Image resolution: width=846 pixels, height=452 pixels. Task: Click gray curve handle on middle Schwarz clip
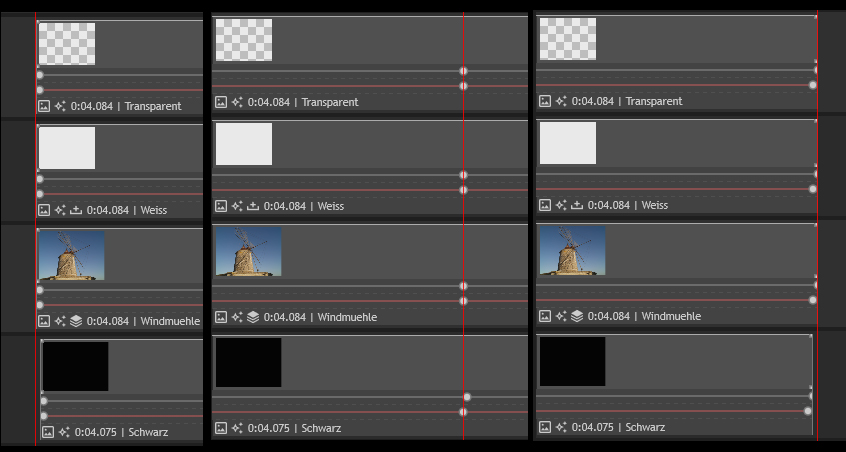(467, 397)
